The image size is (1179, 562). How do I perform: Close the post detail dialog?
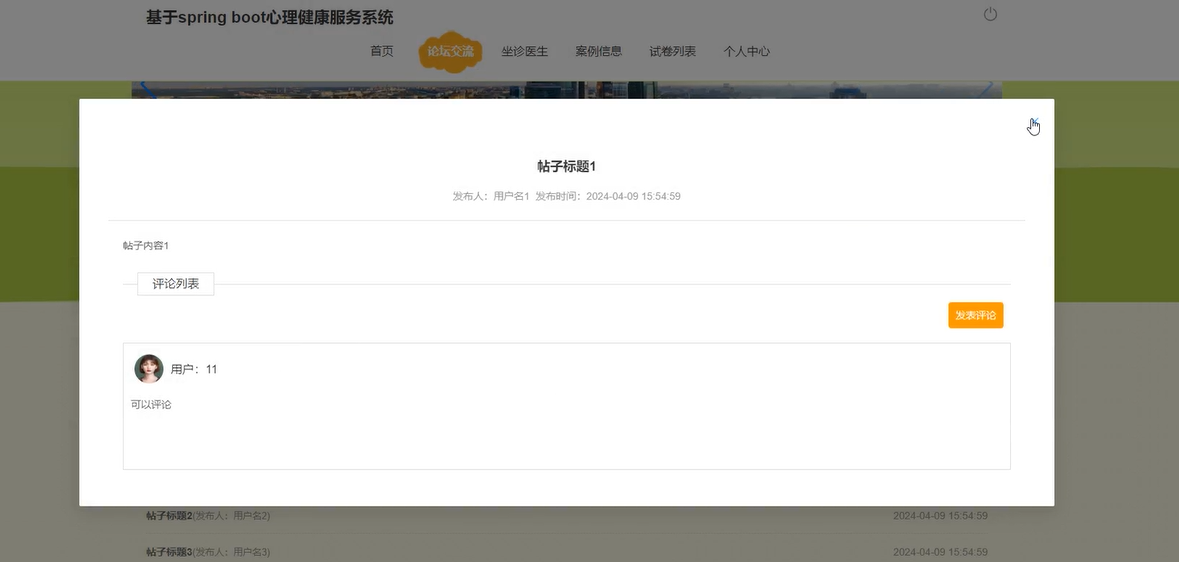point(1034,122)
